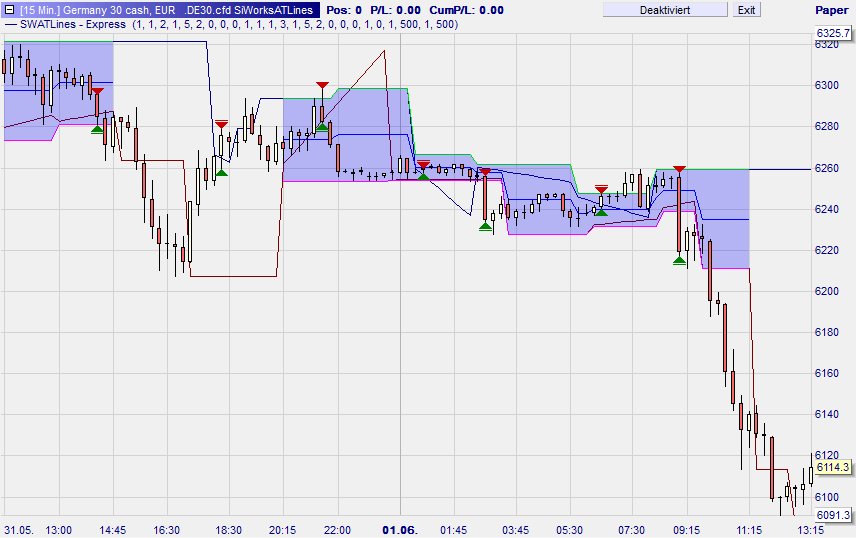Viewport: 856px width, 538px height.
Task: Click the green signal triangle near 6257 before 18:30
Action: pyautogui.click(x=221, y=173)
